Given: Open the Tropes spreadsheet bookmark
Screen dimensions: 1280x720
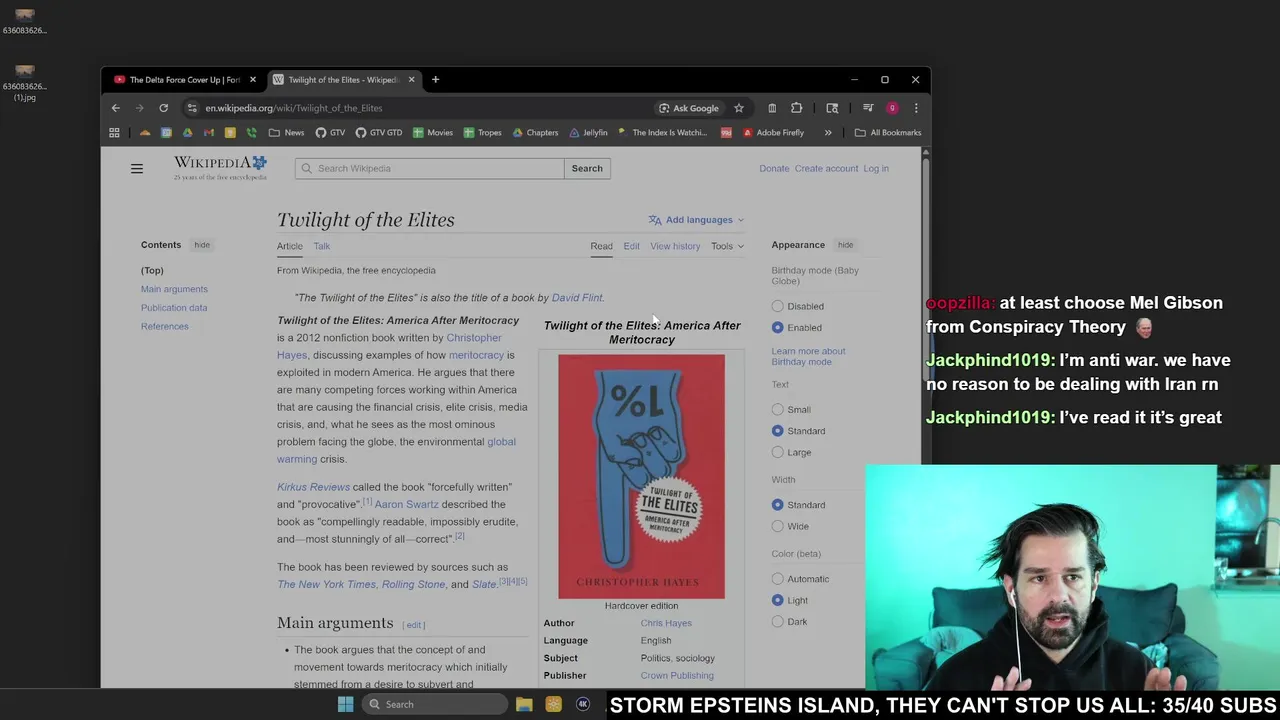Looking at the screenshot, I should point(482,132).
